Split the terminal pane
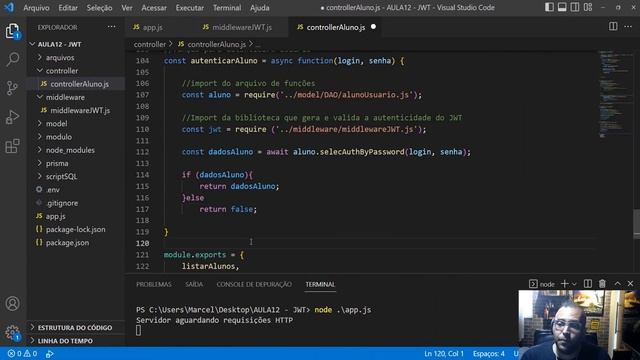This screenshot has width=640, height=360. coord(588,284)
